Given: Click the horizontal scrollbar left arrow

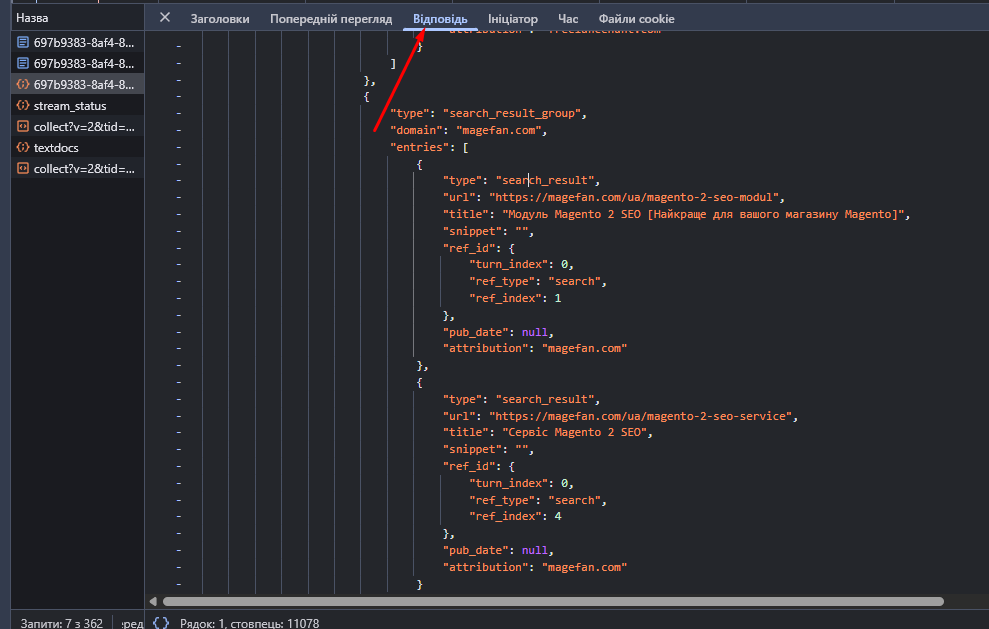Looking at the screenshot, I should coord(153,602).
